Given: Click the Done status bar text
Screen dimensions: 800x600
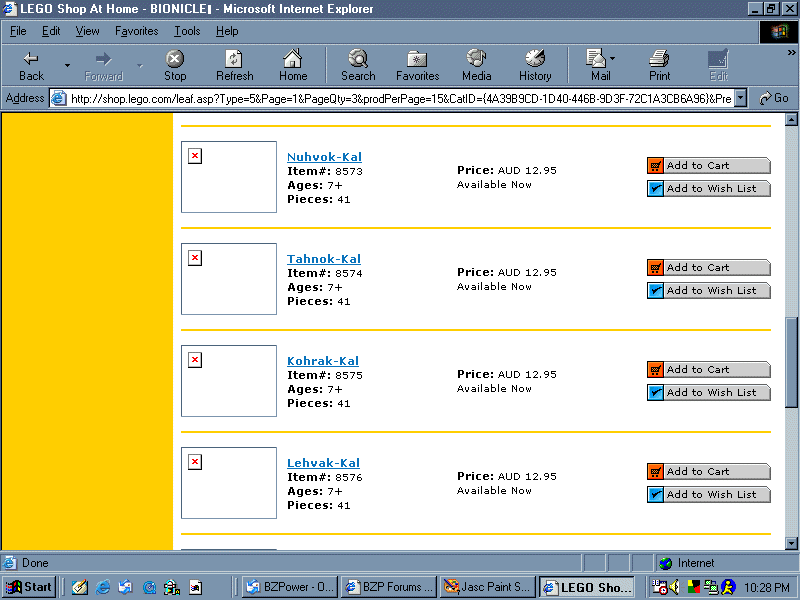Looking at the screenshot, I should coord(35,563).
